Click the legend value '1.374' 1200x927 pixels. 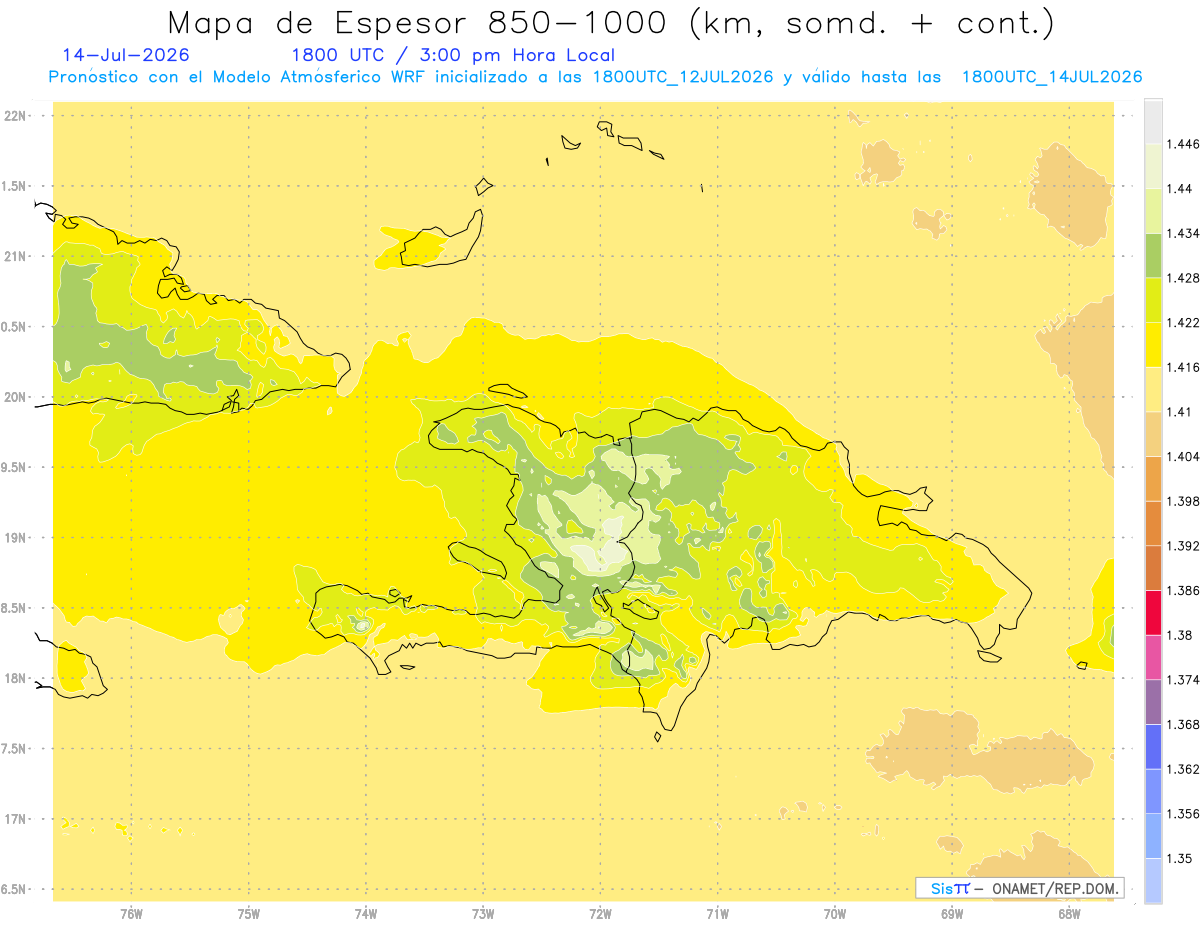click(x=1182, y=680)
